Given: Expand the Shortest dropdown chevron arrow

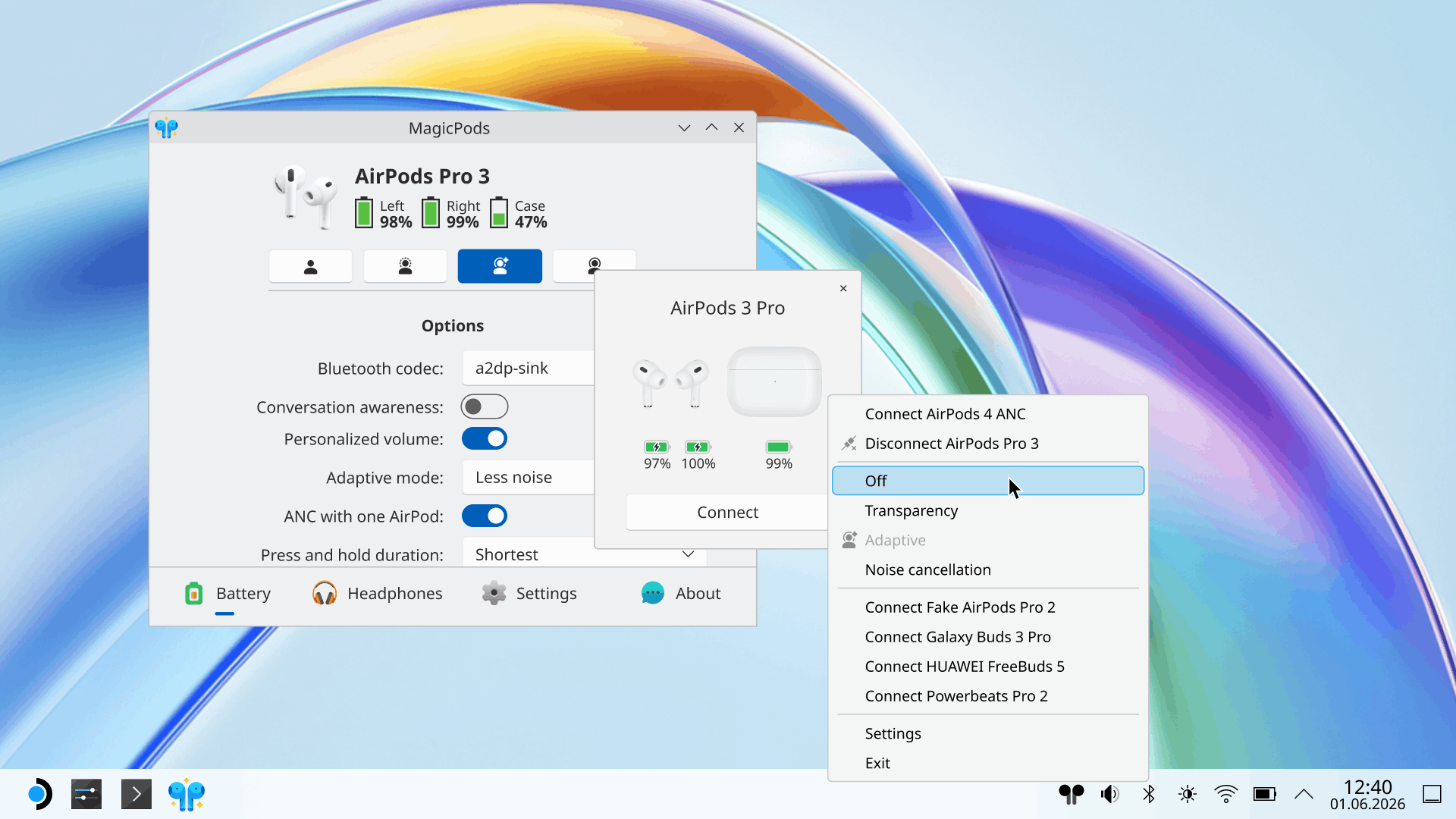Looking at the screenshot, I should [688, 554].
